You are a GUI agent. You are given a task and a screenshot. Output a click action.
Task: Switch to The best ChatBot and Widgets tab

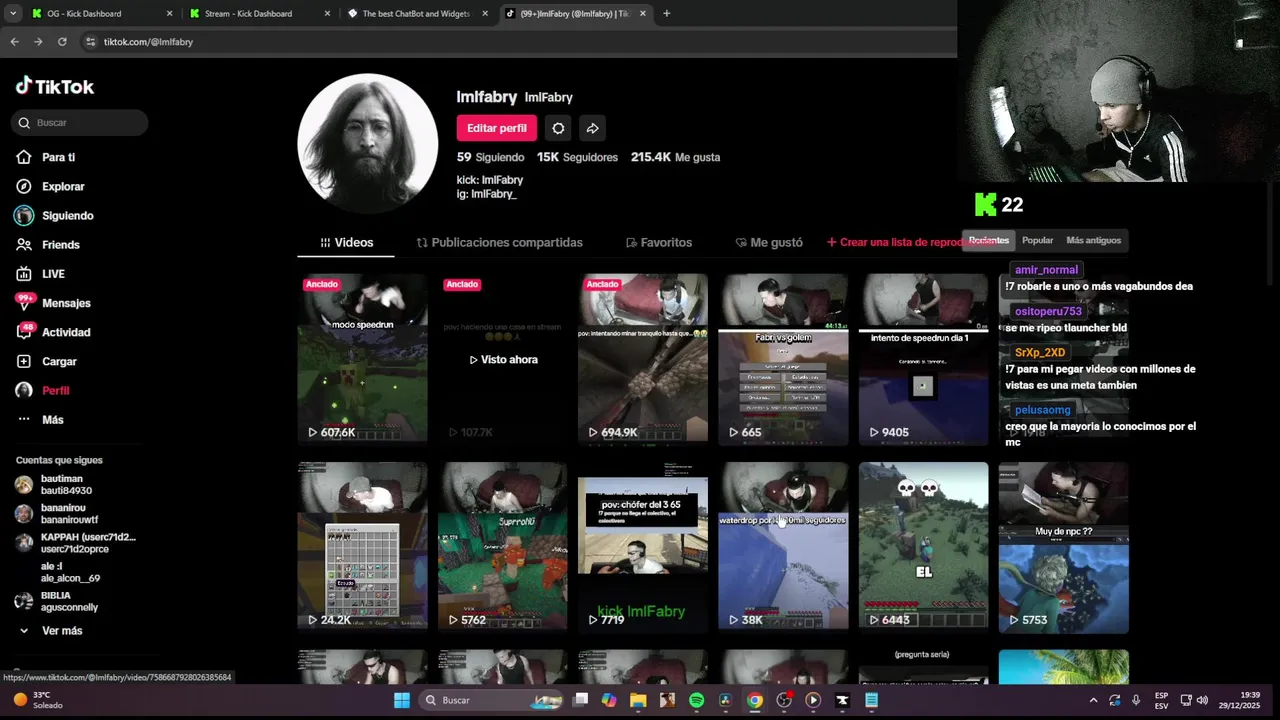pos(418,14)
